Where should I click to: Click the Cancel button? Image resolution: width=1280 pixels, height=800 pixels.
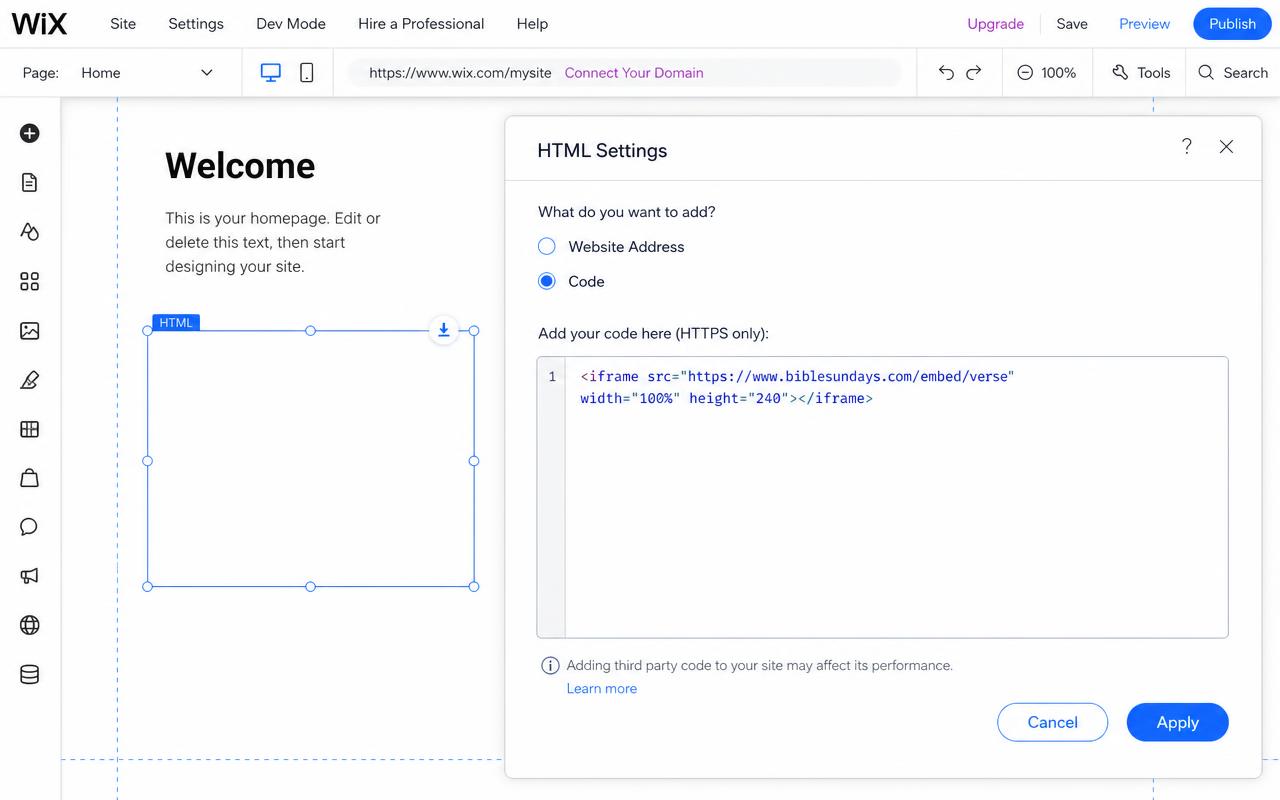[x=1053, y=722]
